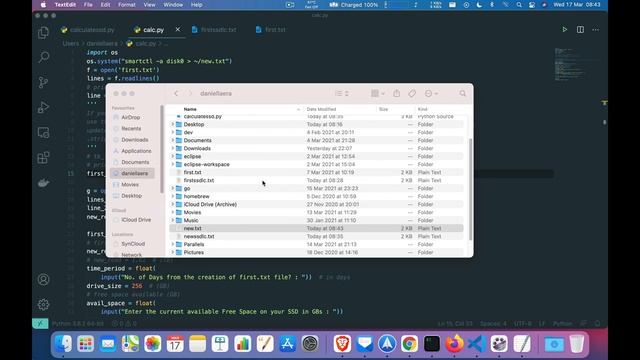Image resolution: width=640 pixels, height=360 pixels.
Task: Open the Apple menu
Action: point(43,5)
